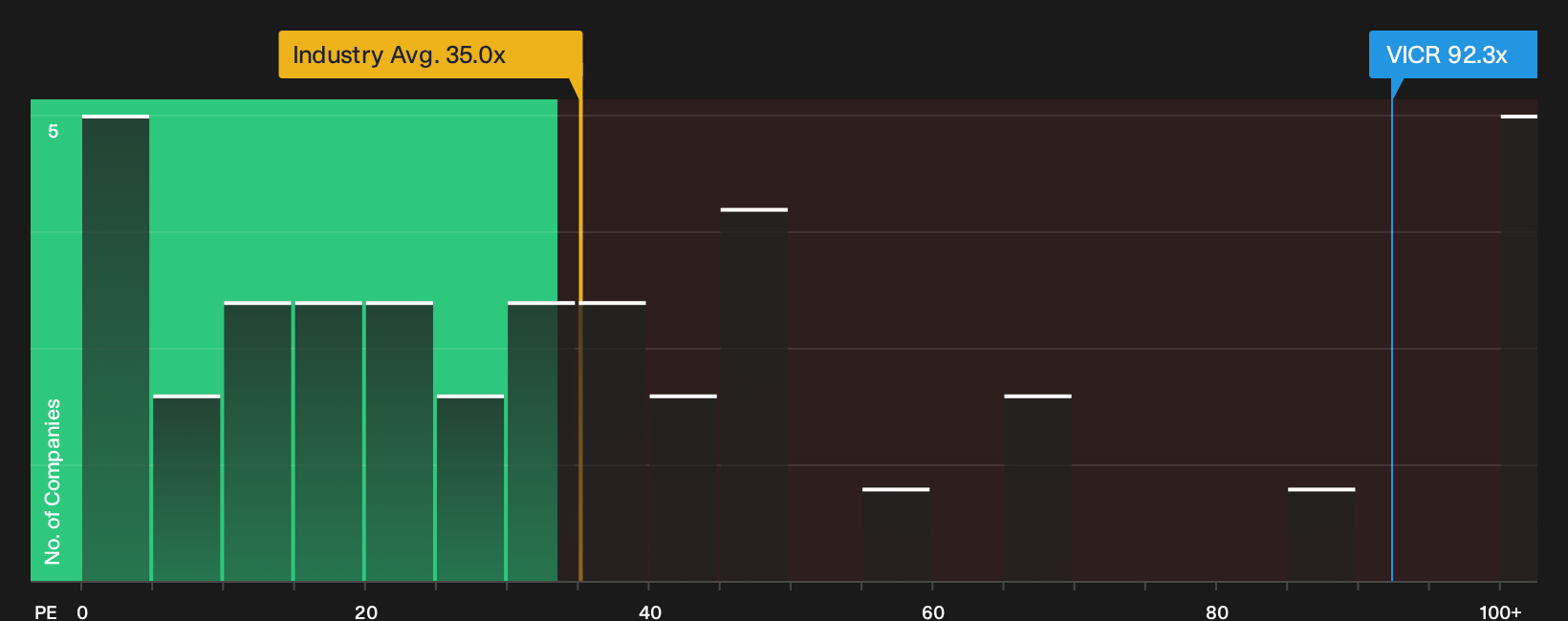Click the Industry Avg. 35.0x label
The image size is (1568, 621).
coord(430,54)
